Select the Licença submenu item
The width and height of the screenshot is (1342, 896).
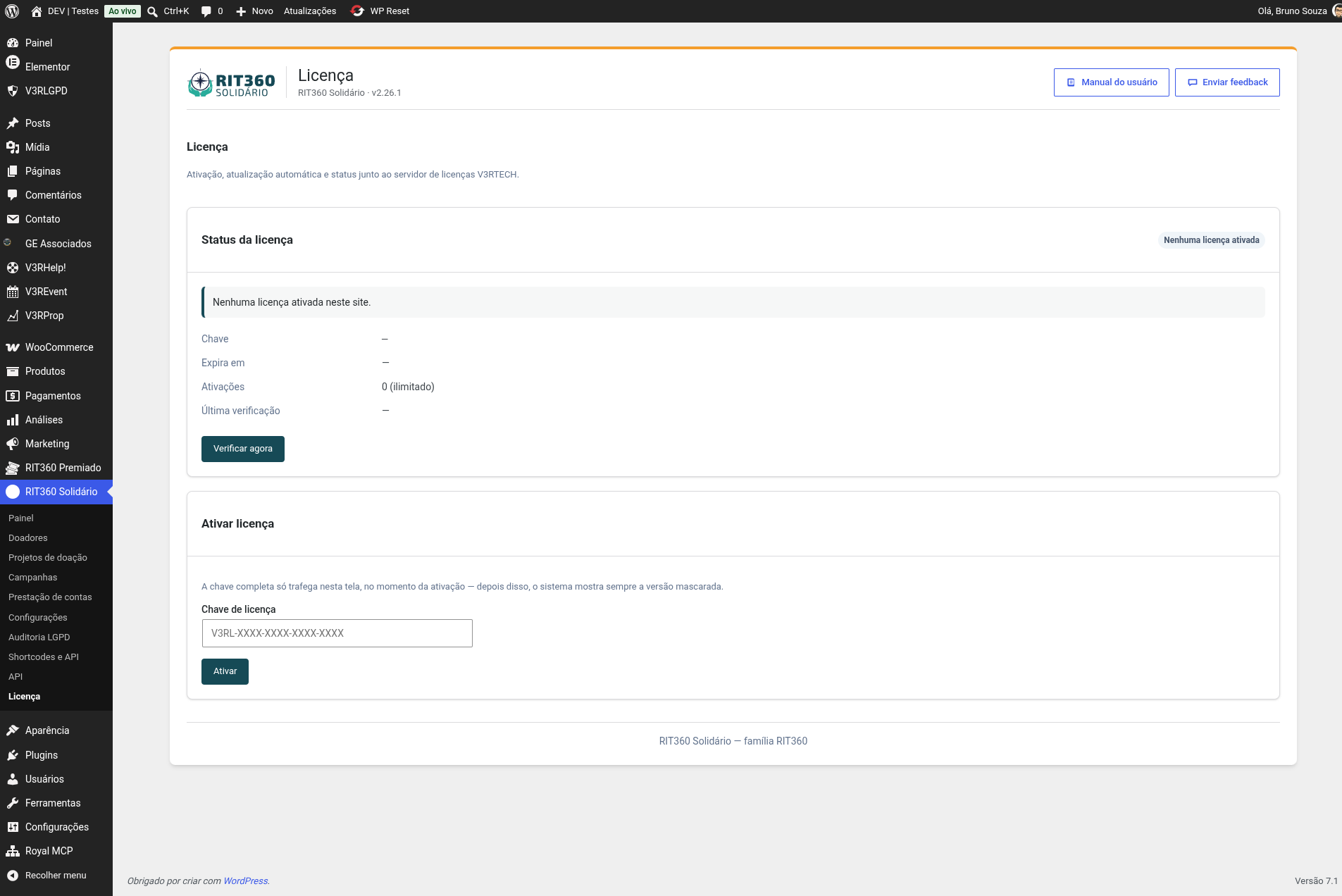click(x=25, y=697)
